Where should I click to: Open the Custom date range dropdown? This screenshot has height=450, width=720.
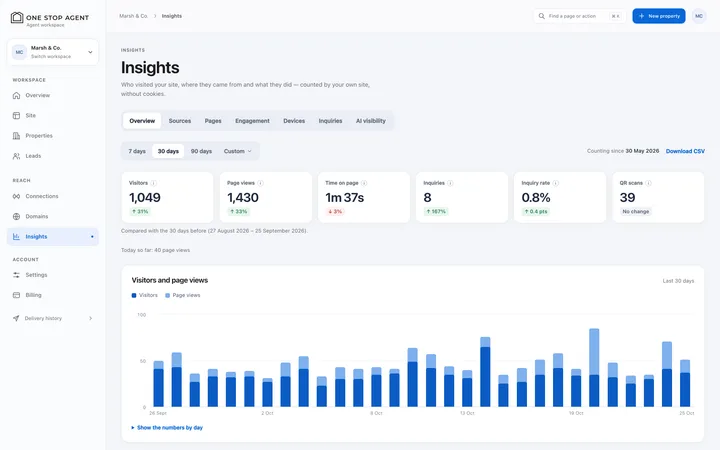click(238, 151)
